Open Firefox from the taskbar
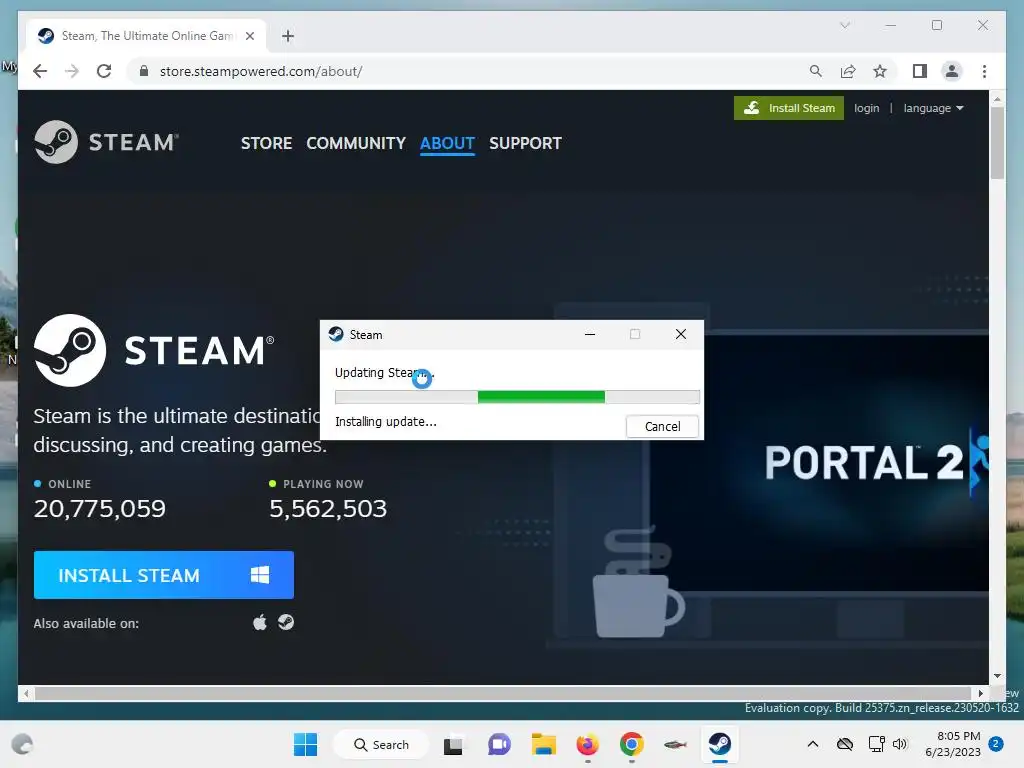This screenshot has width=1024, height=768. [587, 744]
